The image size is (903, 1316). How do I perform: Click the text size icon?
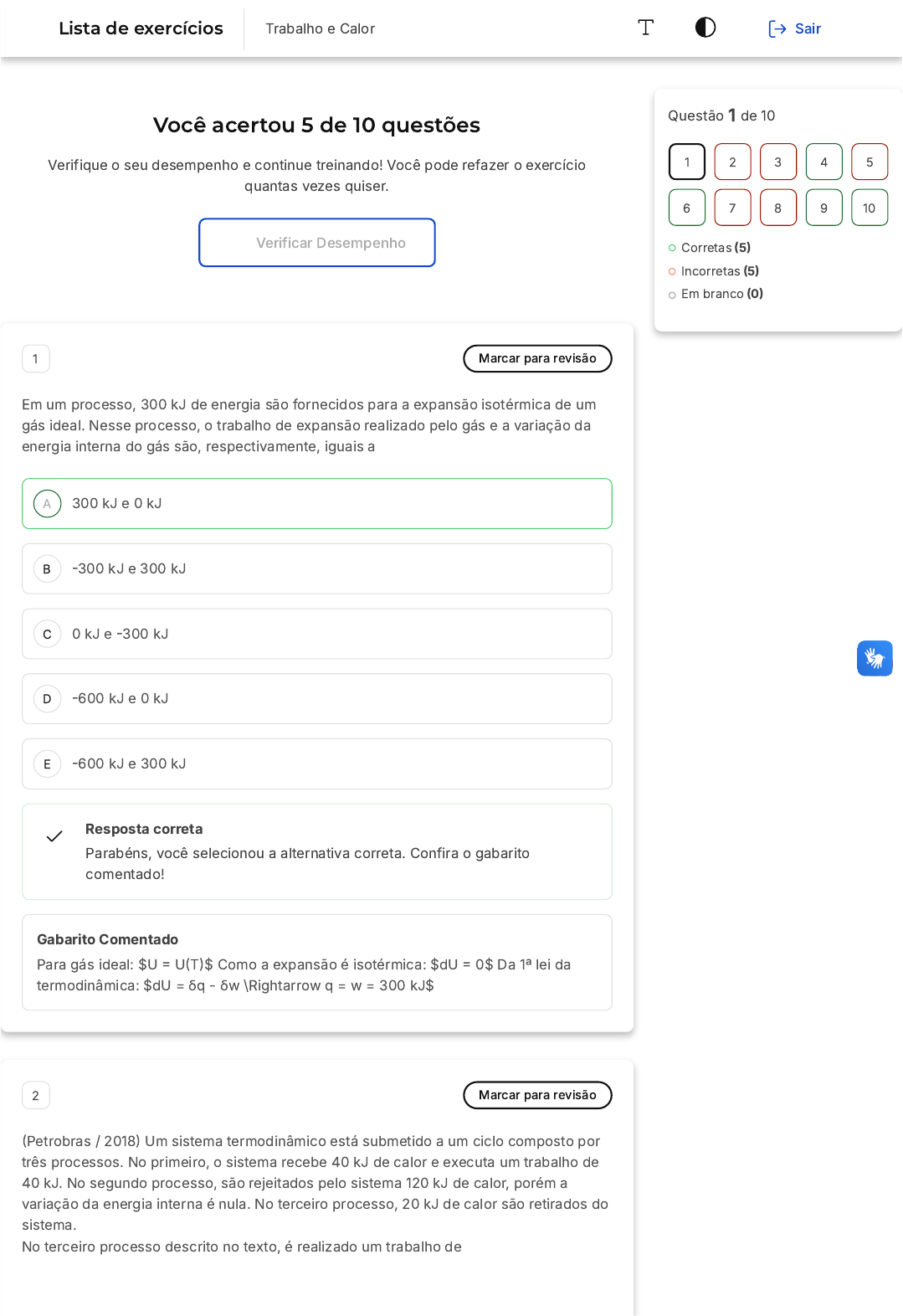pos(645,28)
